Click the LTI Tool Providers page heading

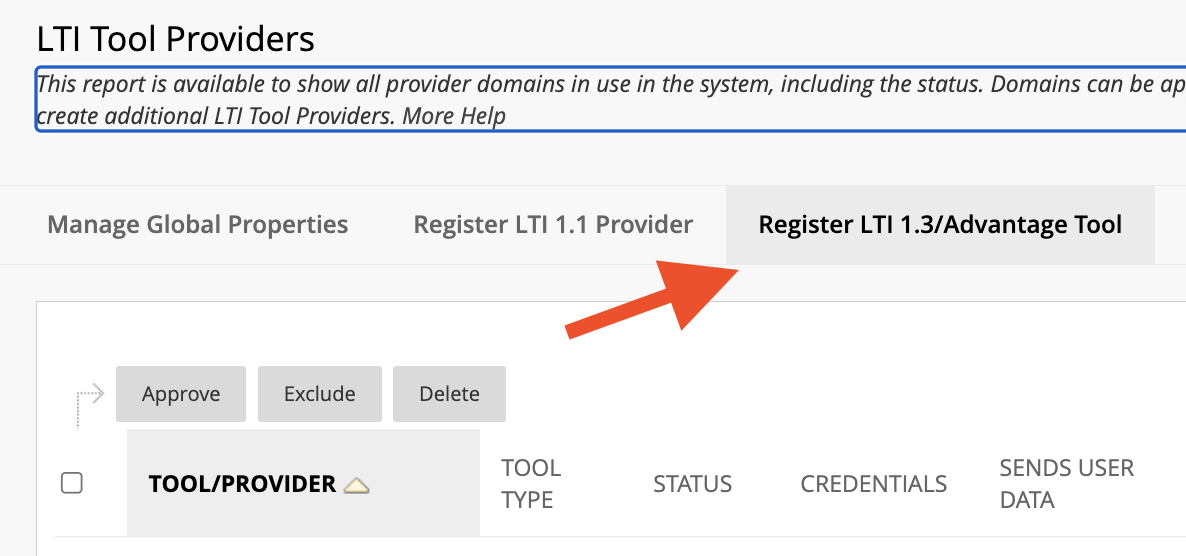(x=176, y=39)
